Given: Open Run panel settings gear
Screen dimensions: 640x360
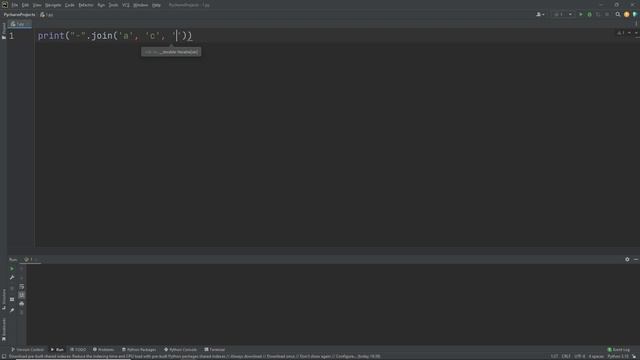Looking at the screenshot, I should point(627,260).
